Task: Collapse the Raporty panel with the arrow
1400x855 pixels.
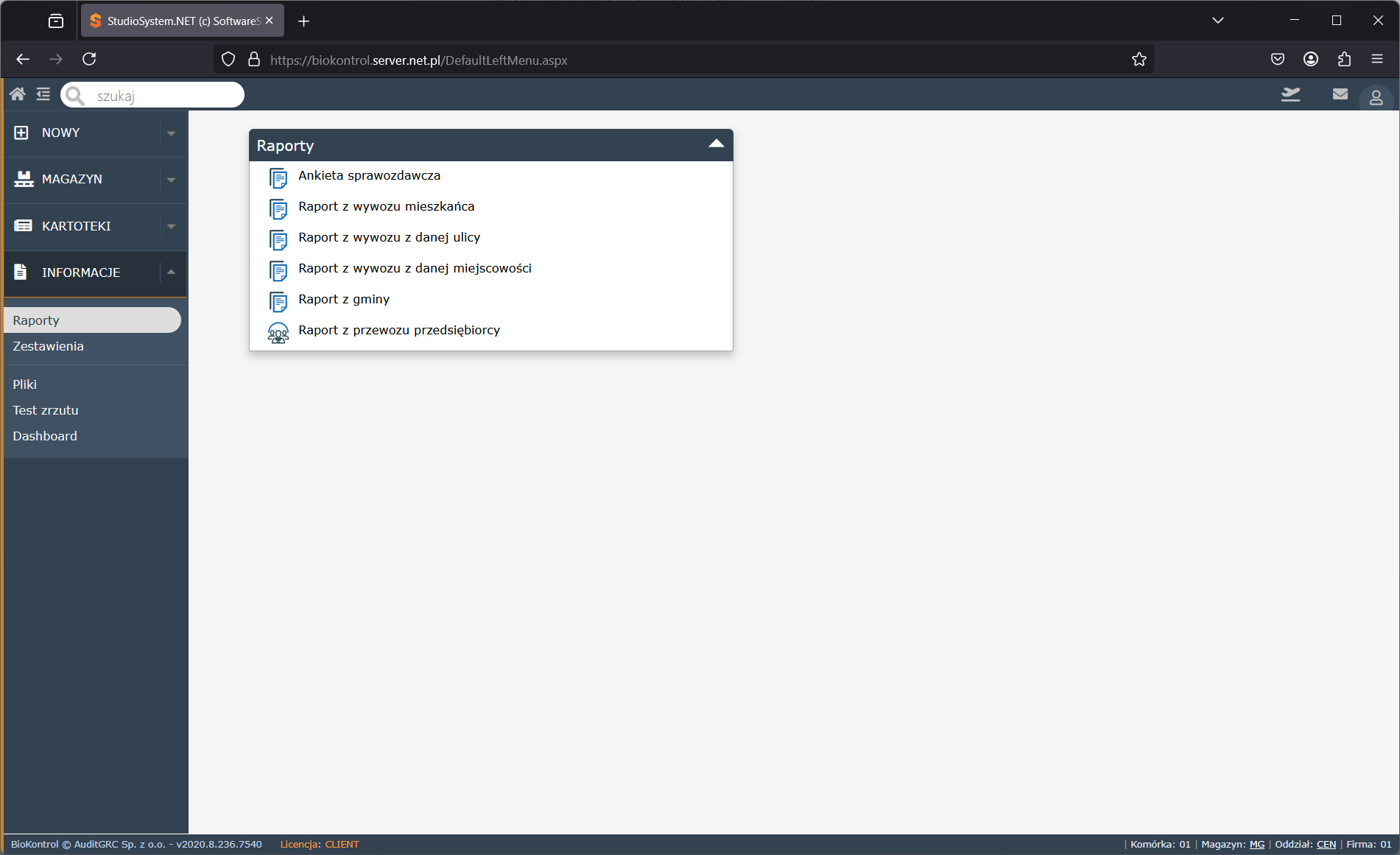Action: point(716,144)
